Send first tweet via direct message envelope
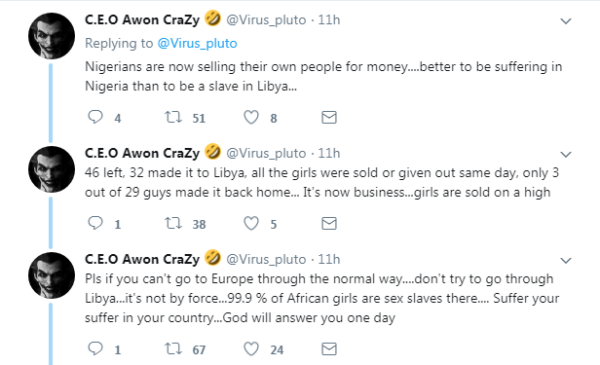This screenshot has height=365, width=600. 329,117
